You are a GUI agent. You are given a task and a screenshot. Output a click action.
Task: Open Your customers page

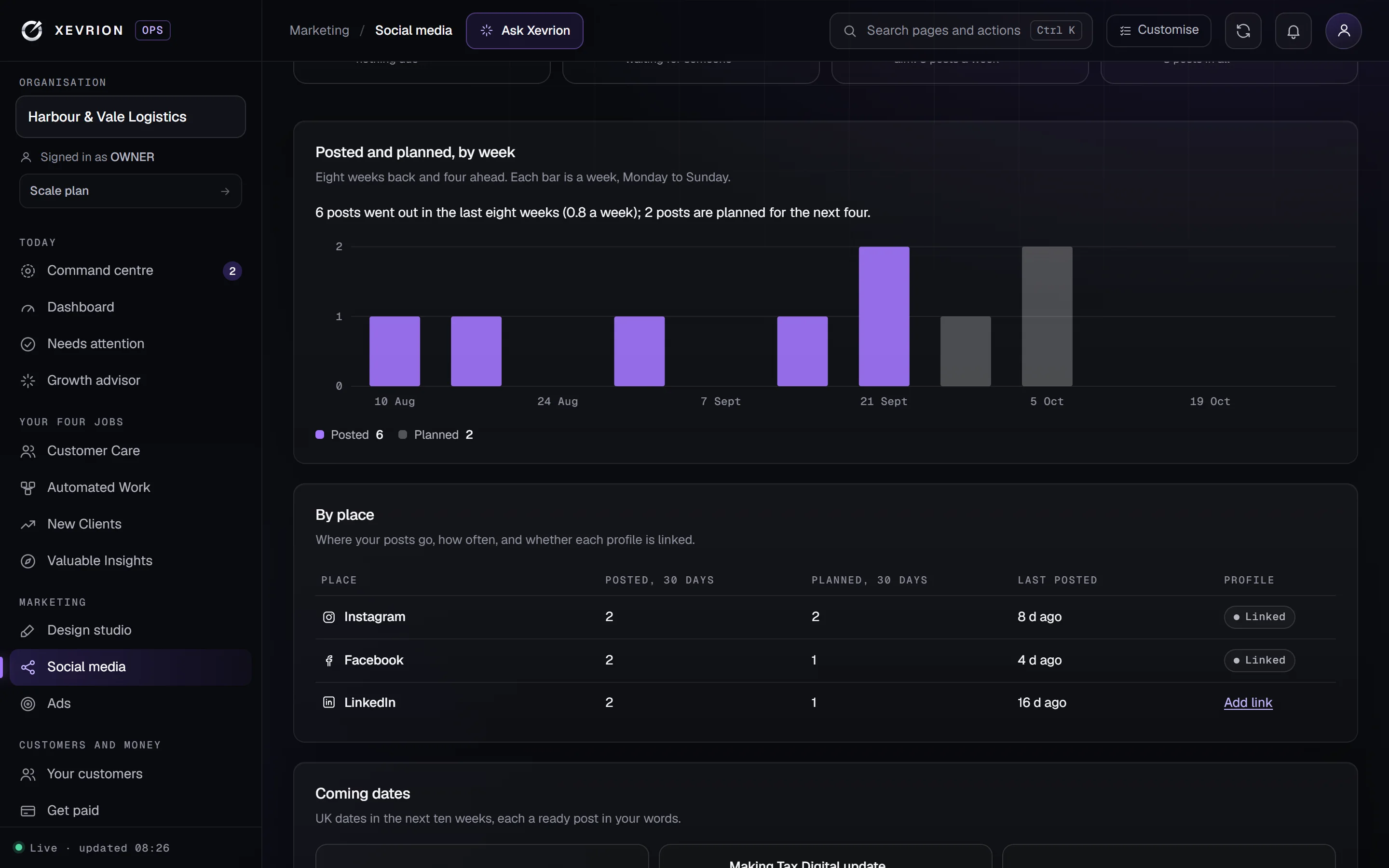[x=130, y=774]
